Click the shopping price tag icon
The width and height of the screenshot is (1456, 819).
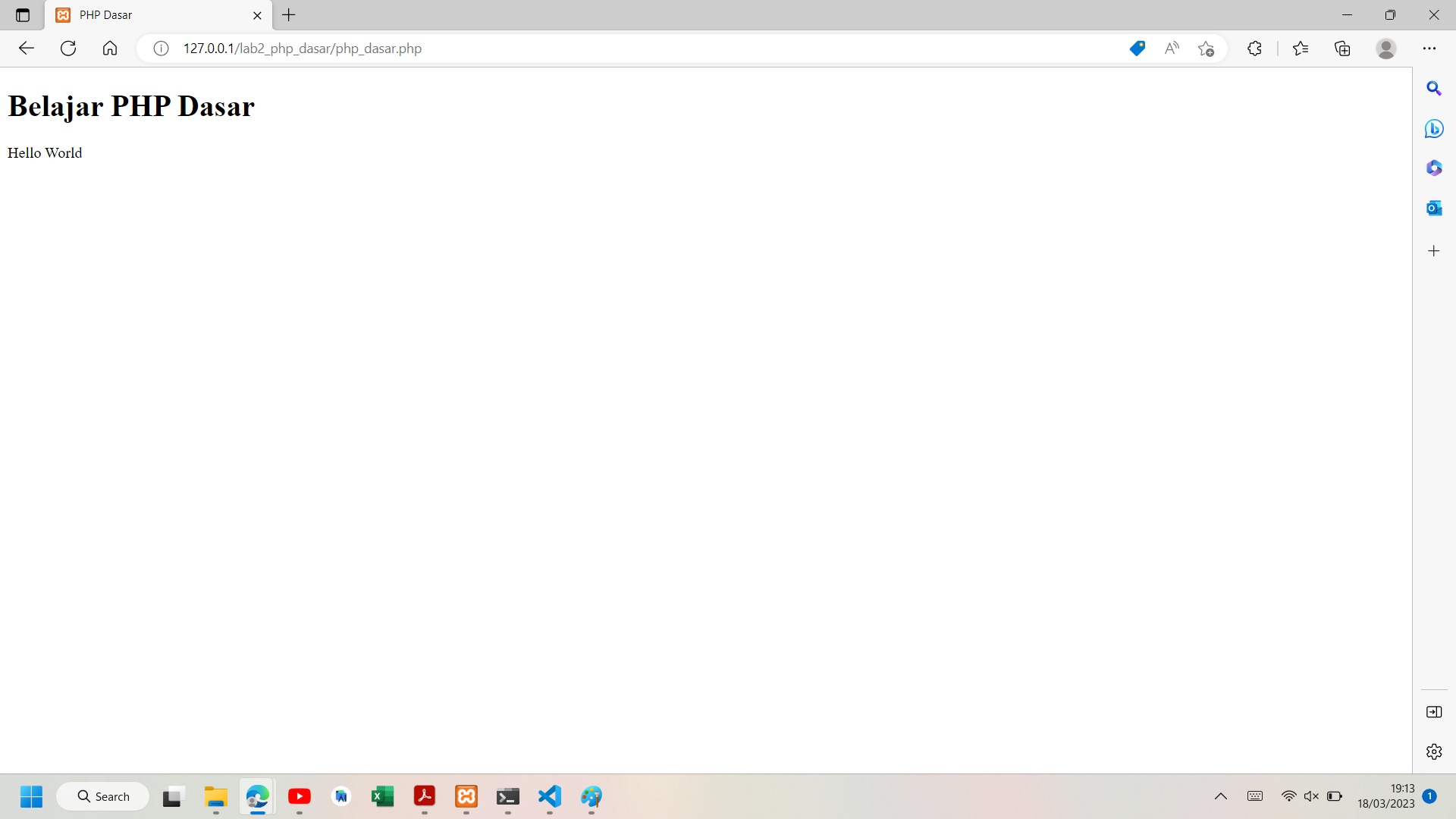1137,49
